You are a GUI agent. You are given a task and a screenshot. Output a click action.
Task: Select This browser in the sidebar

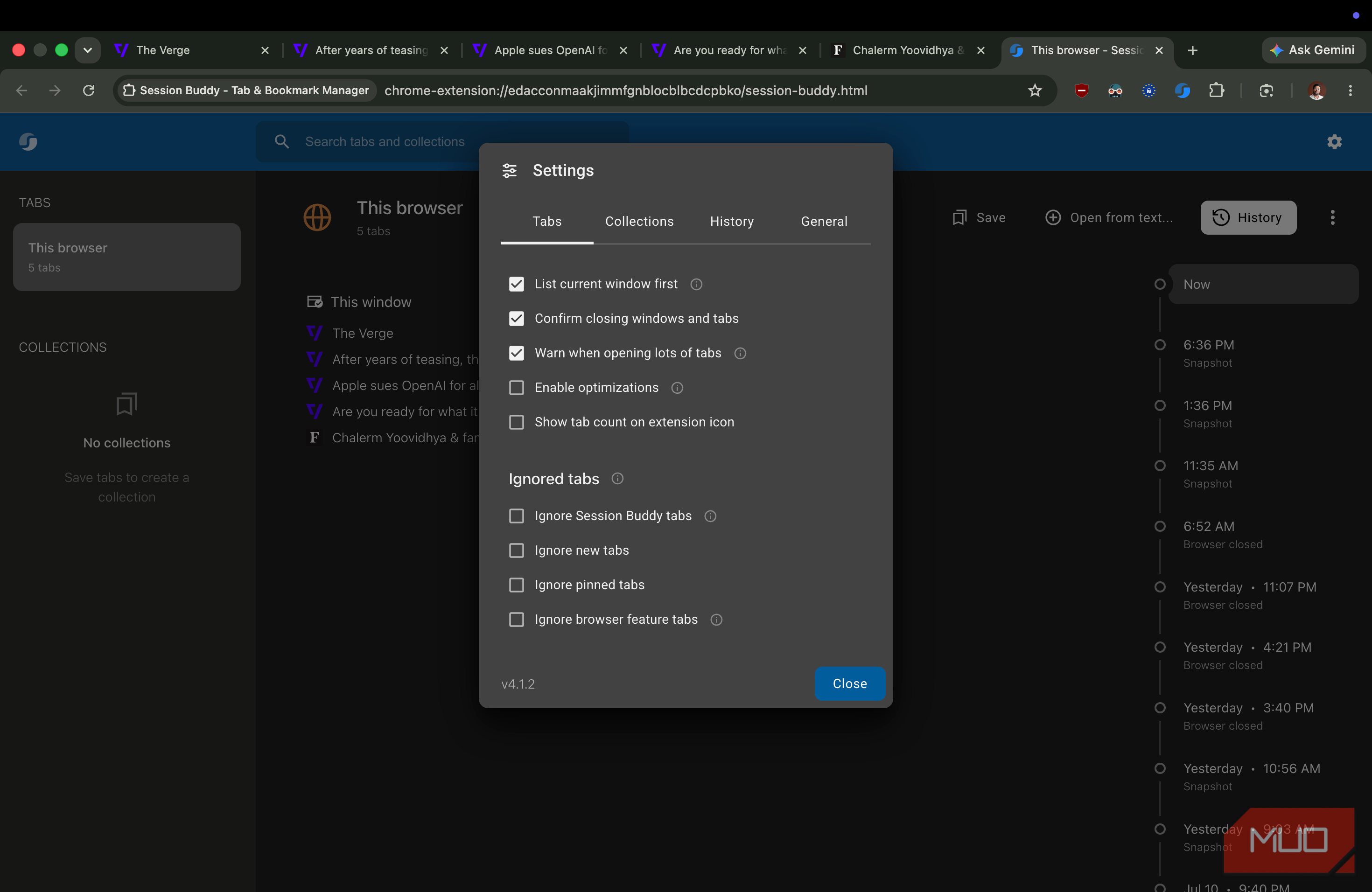[127, 257]
